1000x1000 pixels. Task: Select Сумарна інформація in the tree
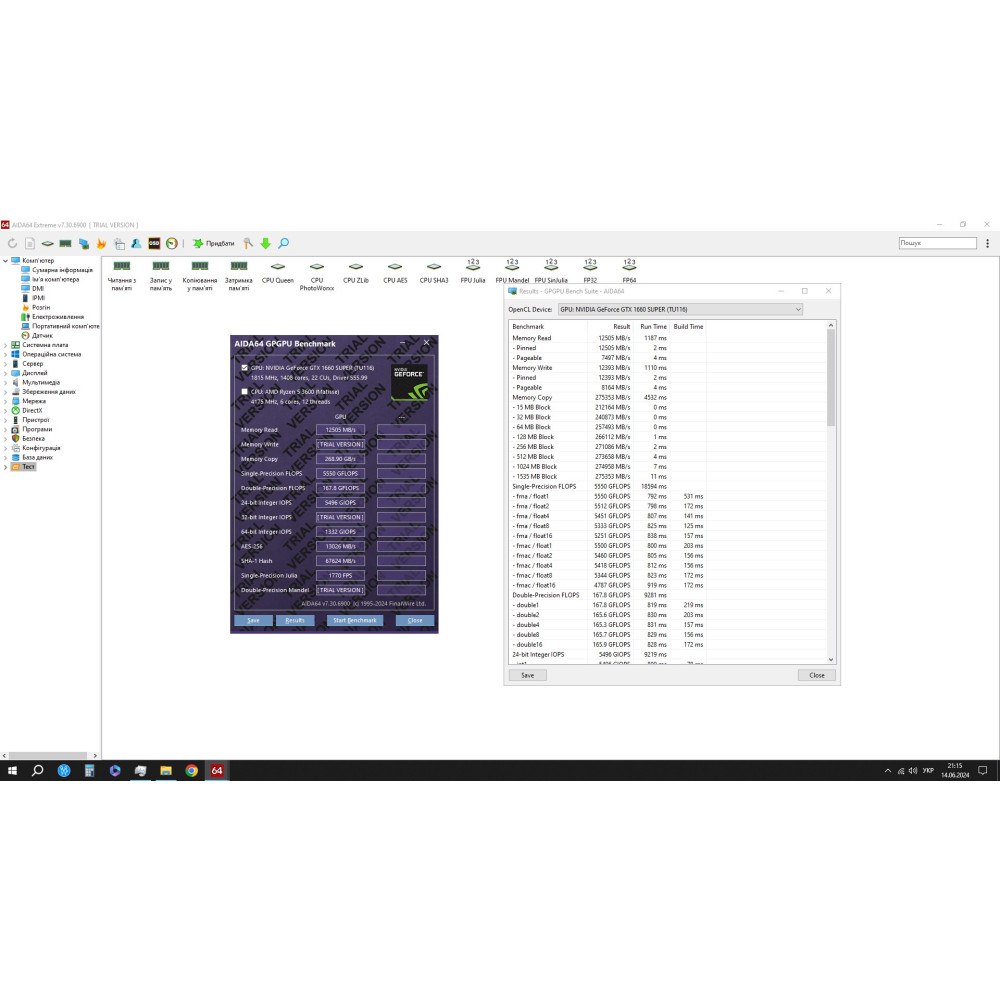[x=62, y=270]
